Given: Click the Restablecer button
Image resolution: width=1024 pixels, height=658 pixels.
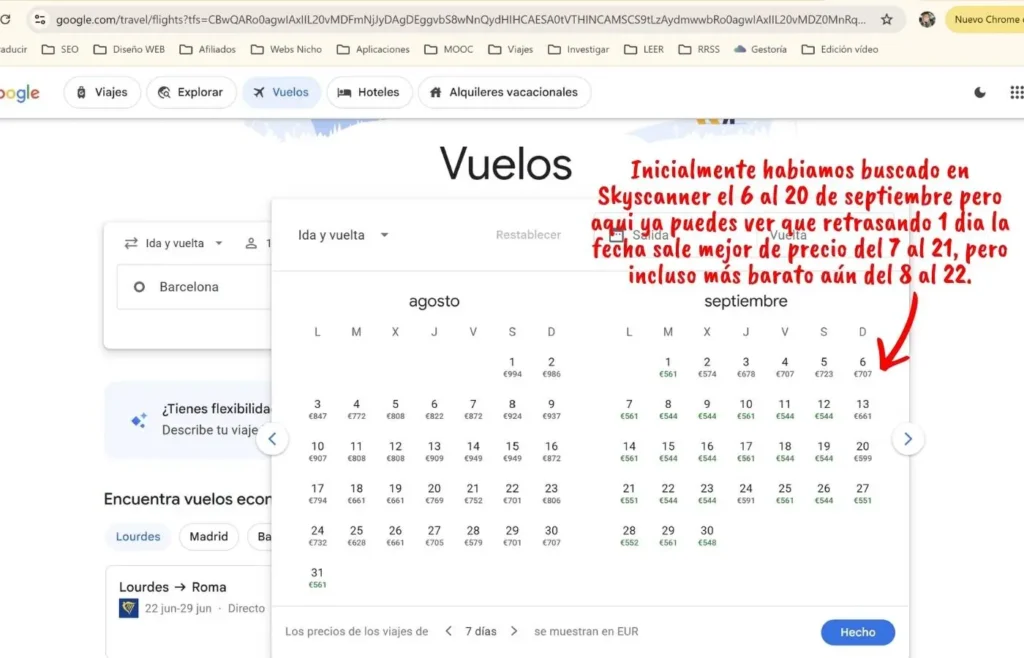Looking at the screenshot, I should (x=528, y=235).
